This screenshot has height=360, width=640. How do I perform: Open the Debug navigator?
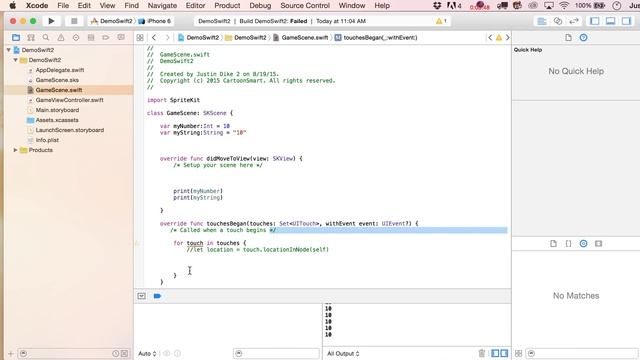coord(91,38)
